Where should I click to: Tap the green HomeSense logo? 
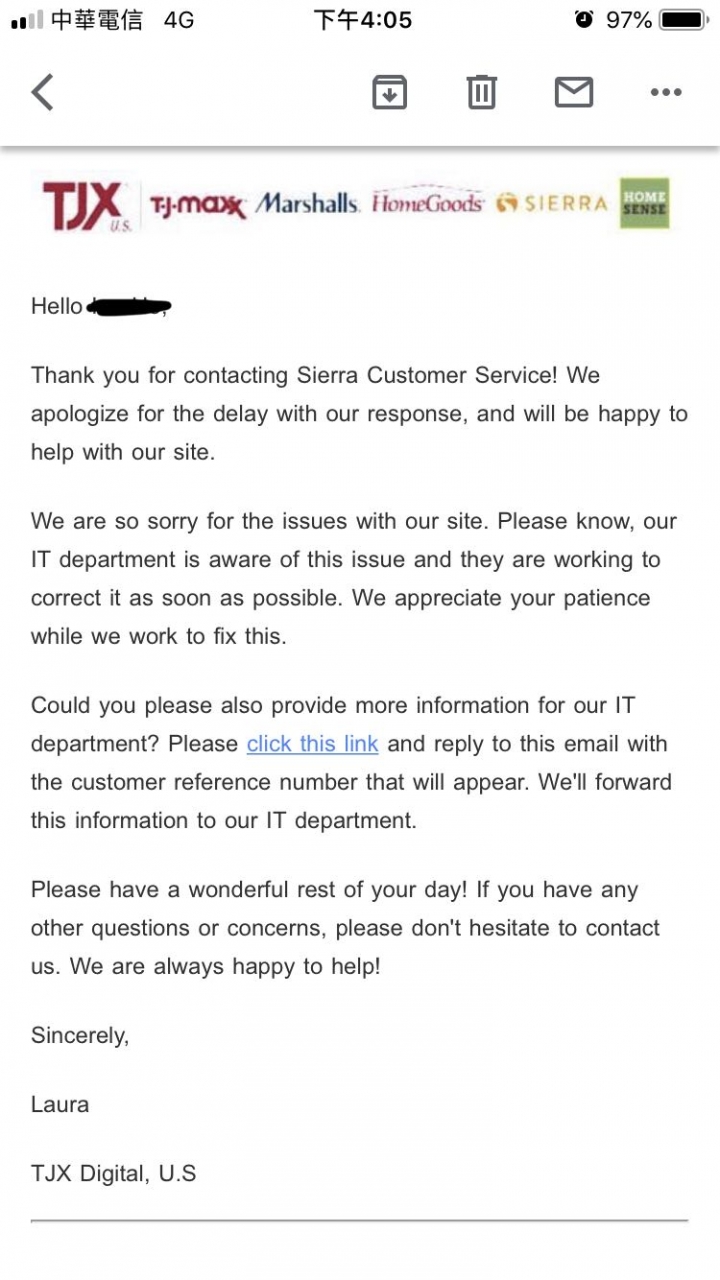(x=644, y=203)
